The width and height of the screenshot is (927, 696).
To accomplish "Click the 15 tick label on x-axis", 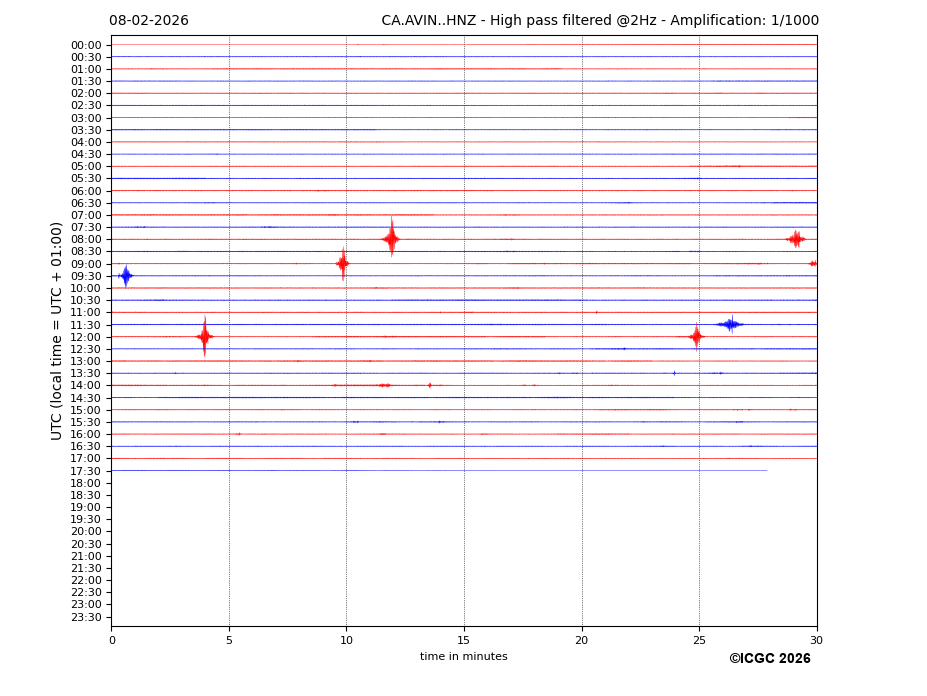I will (x=464, y=640).
